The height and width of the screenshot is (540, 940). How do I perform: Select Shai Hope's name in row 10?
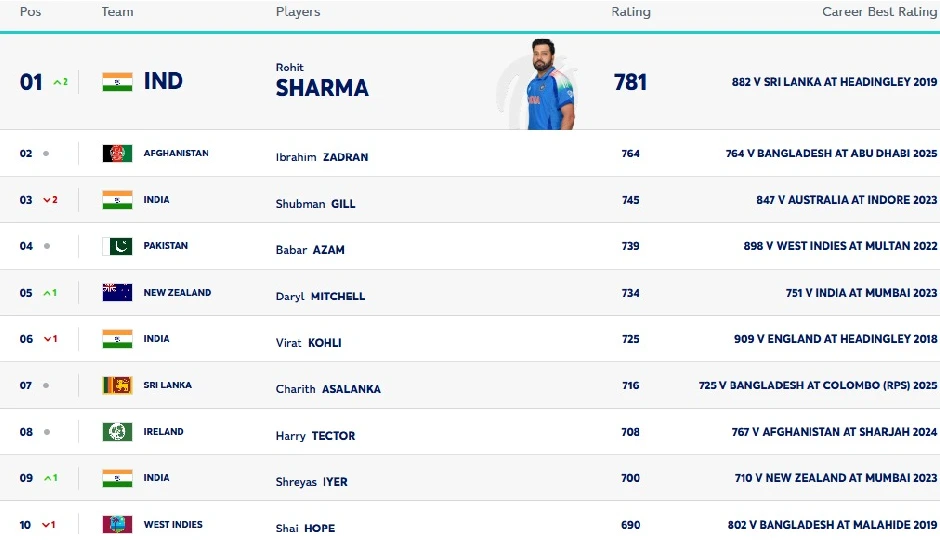305,528
